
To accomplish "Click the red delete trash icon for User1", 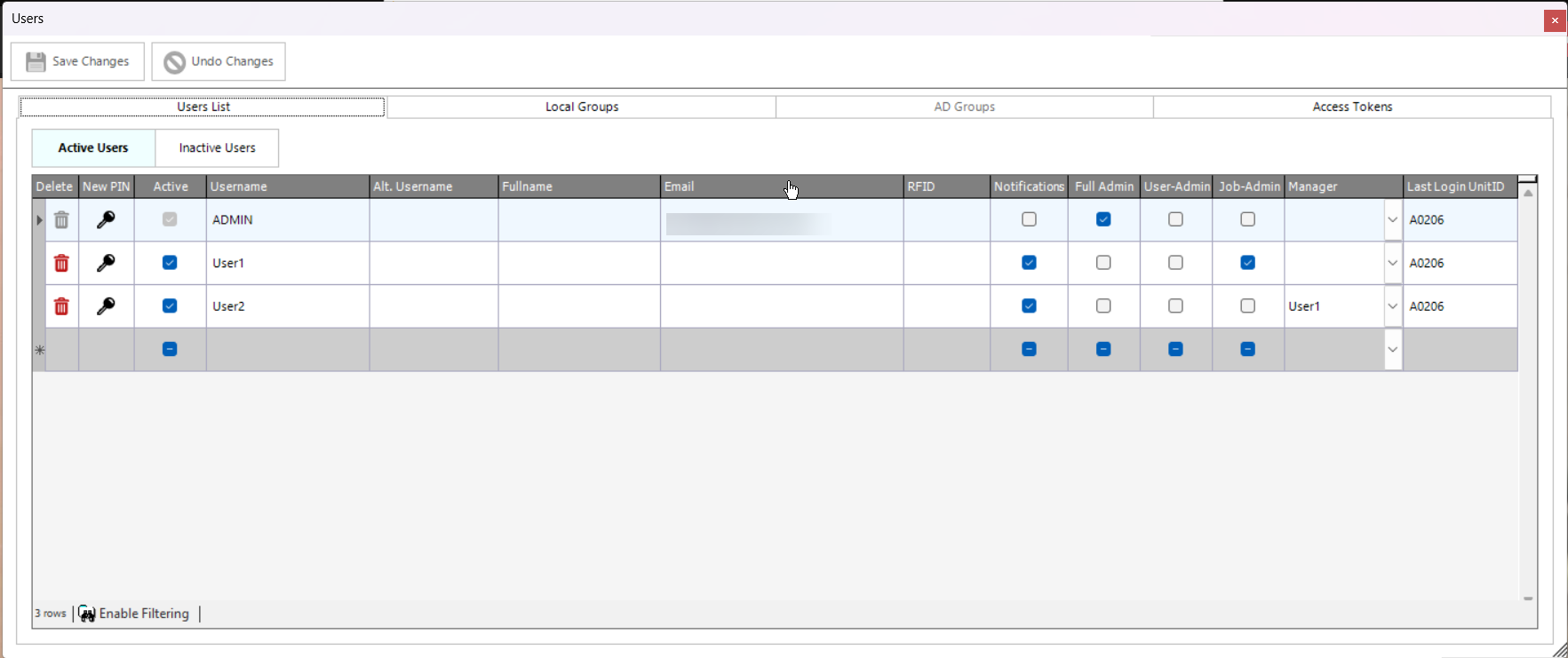I will tap(61, 263).
